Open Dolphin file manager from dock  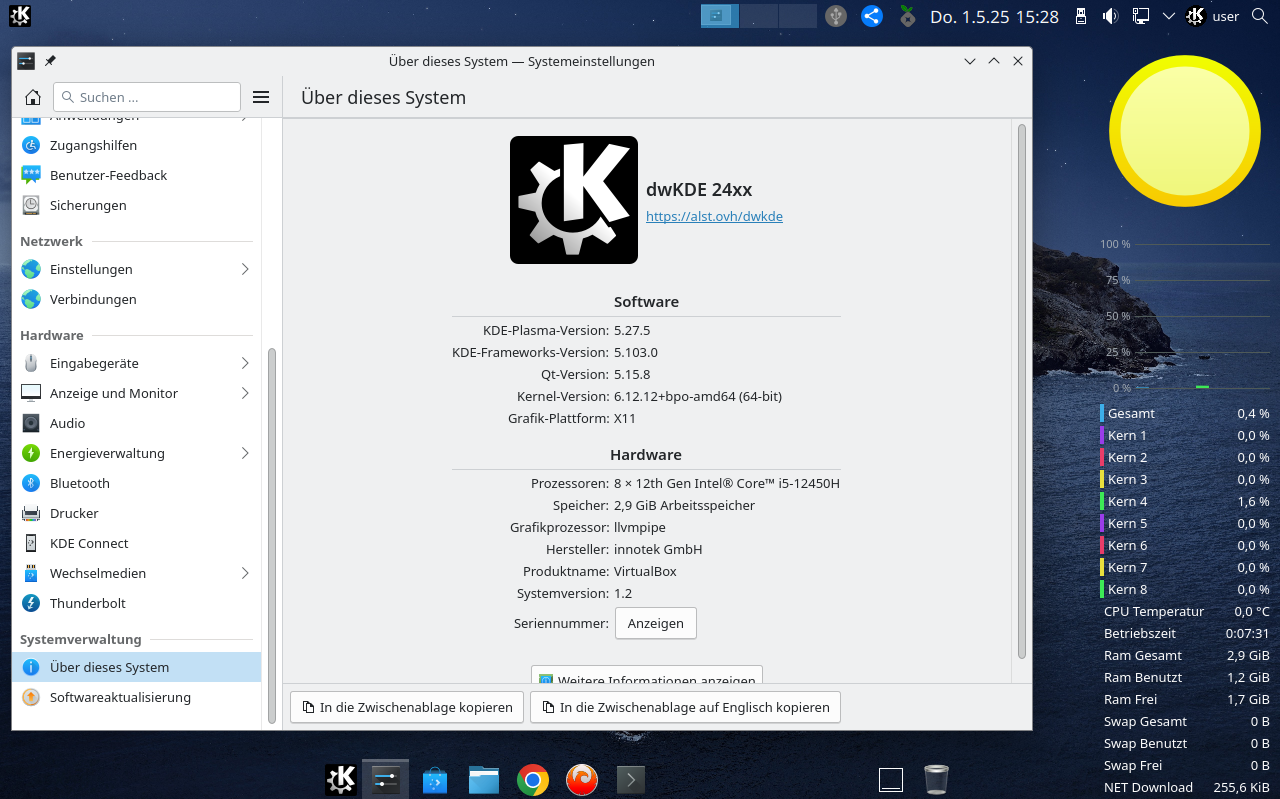[x=484, y=779]
